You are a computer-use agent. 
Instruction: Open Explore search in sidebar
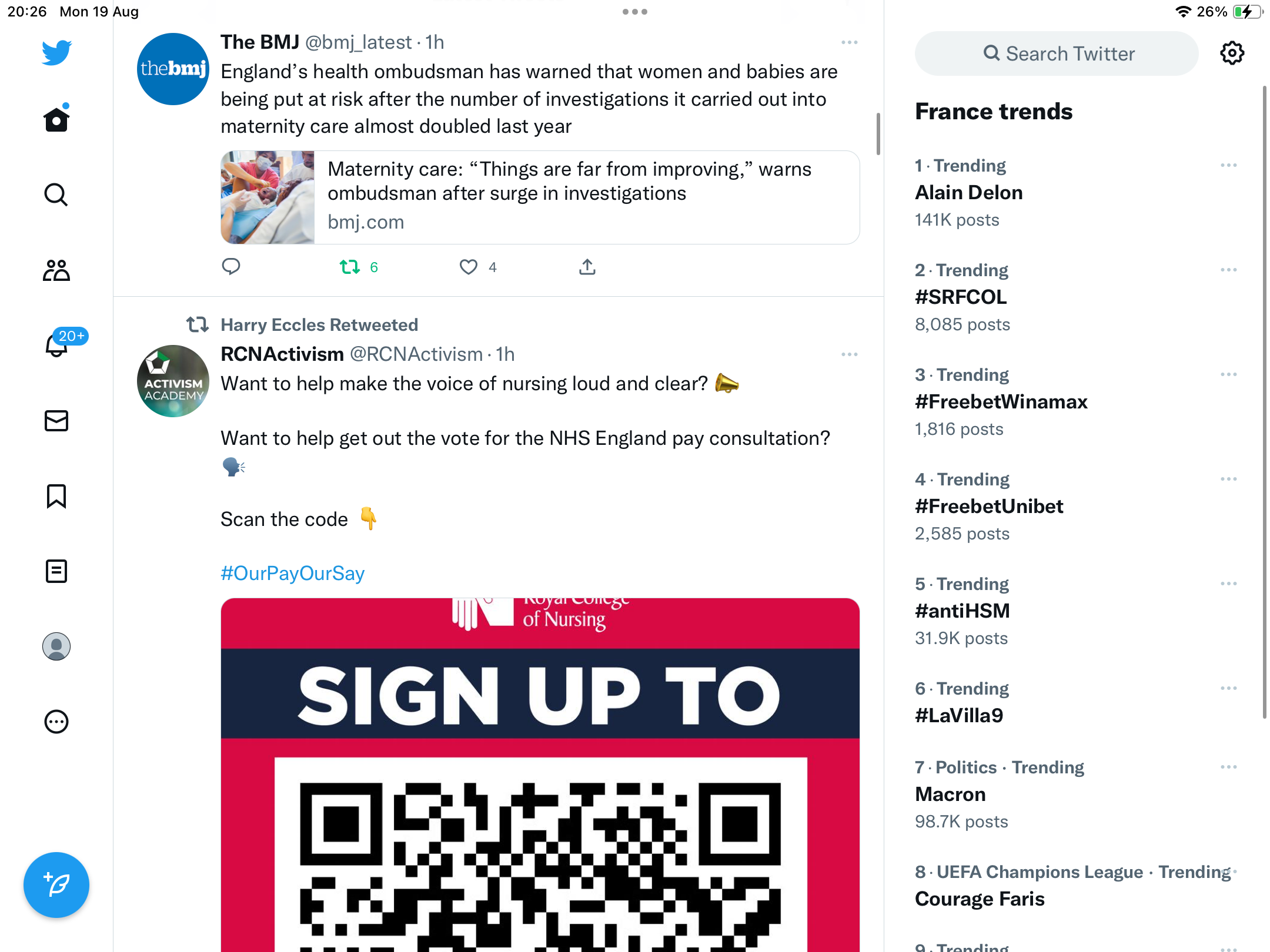[56, 195]
